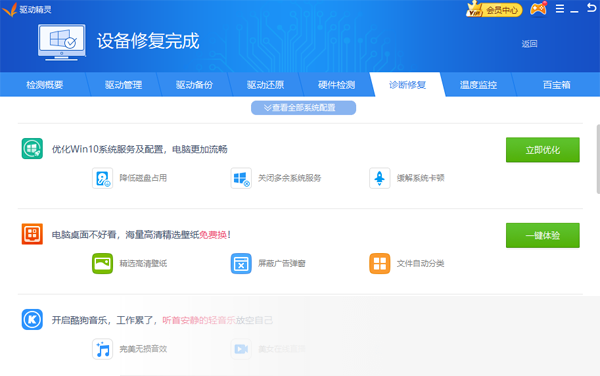
Task: Open the 驱动备份 tab
Action: tap(194, 85)
